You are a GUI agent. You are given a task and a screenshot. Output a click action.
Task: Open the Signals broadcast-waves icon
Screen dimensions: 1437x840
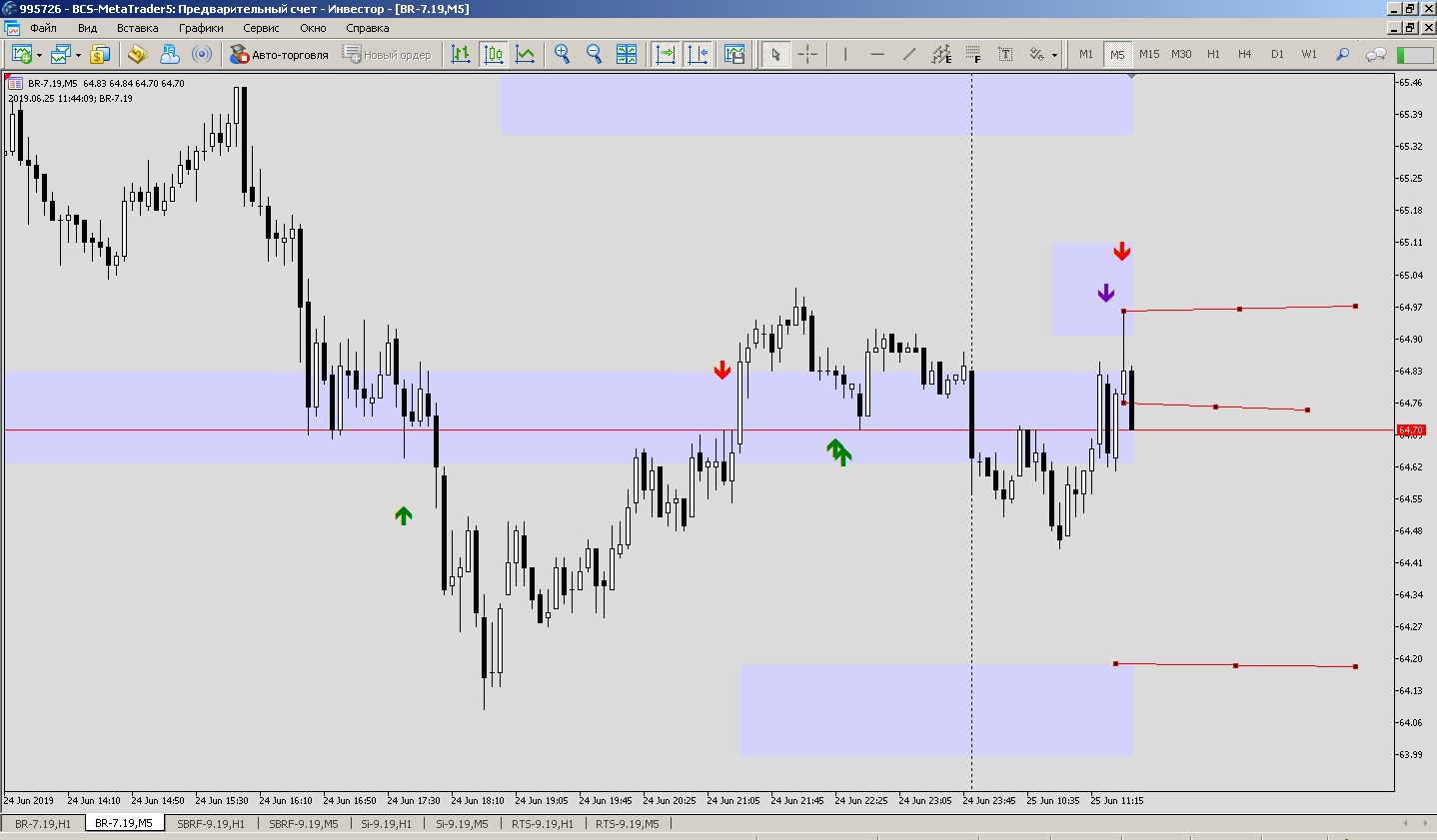[201, 54]
